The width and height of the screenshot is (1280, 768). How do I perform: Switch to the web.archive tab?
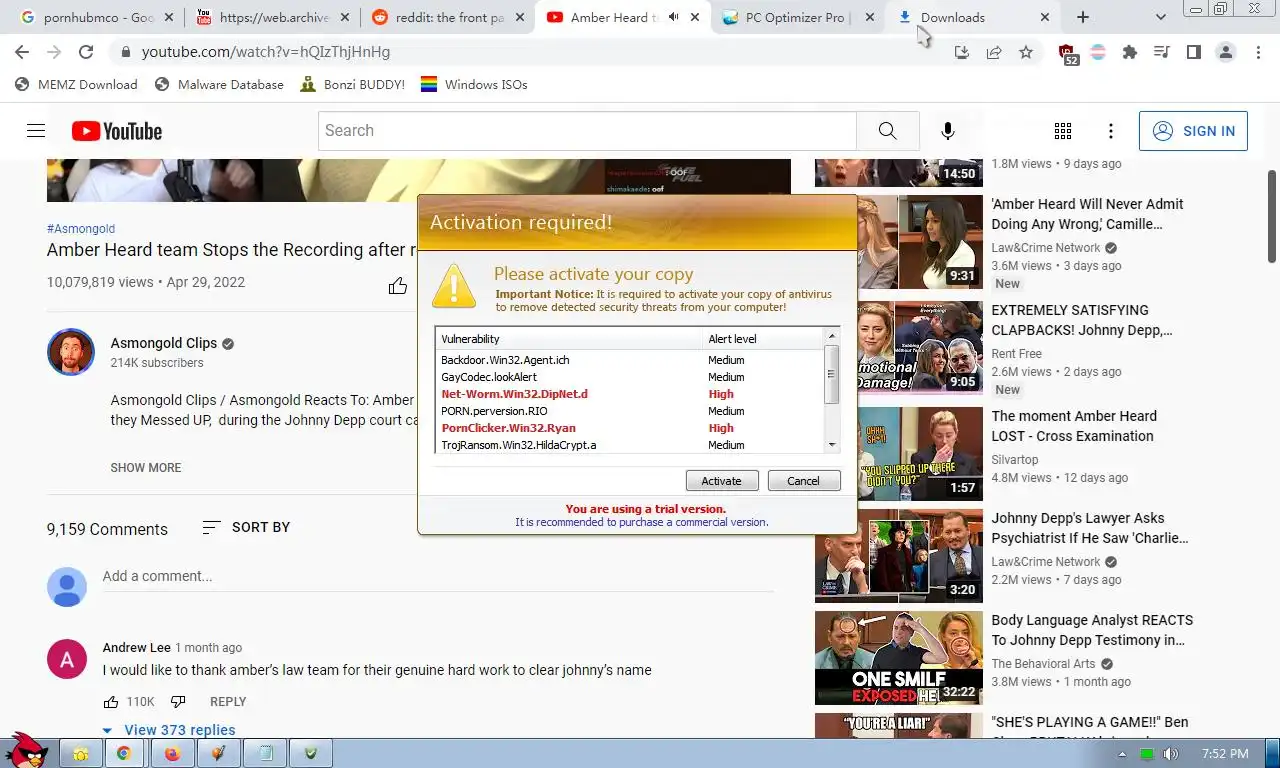coord(273,17)
